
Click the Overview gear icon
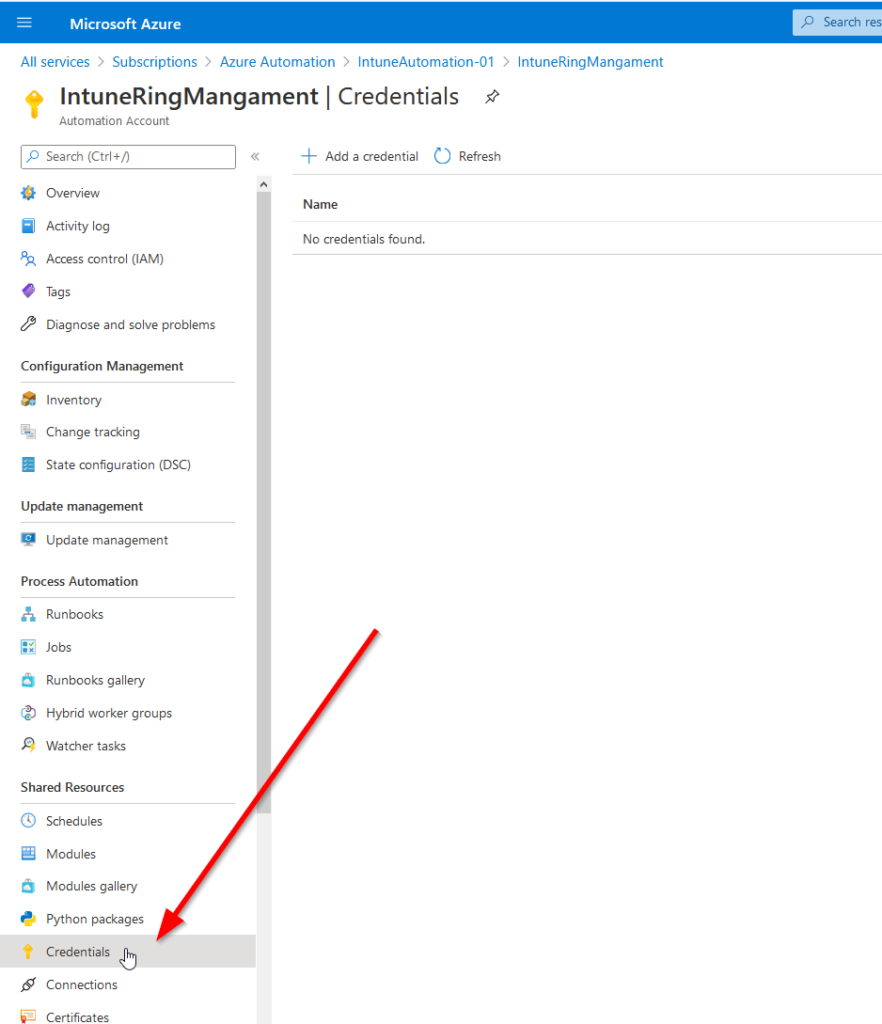tap(28, 193)
